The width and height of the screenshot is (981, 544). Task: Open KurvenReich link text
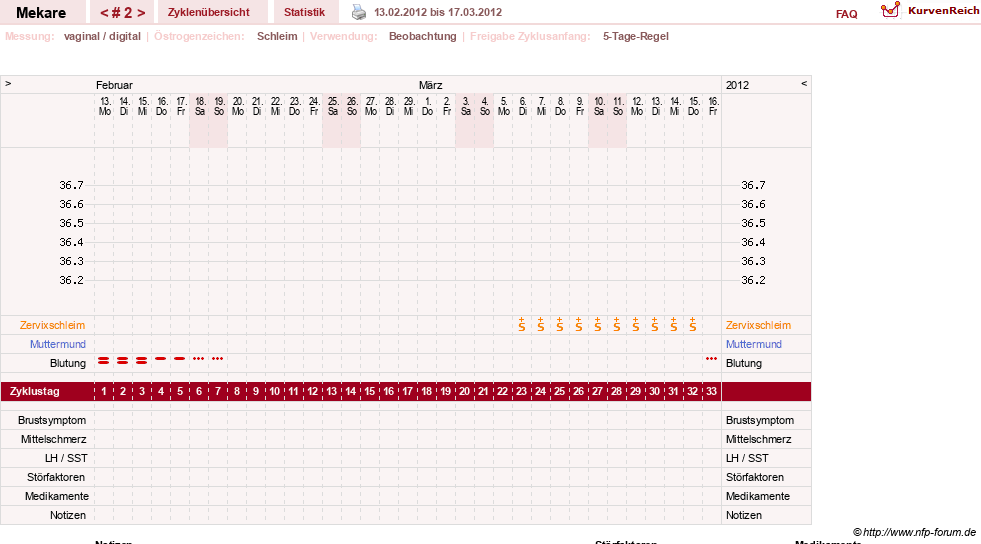point(943,11)
